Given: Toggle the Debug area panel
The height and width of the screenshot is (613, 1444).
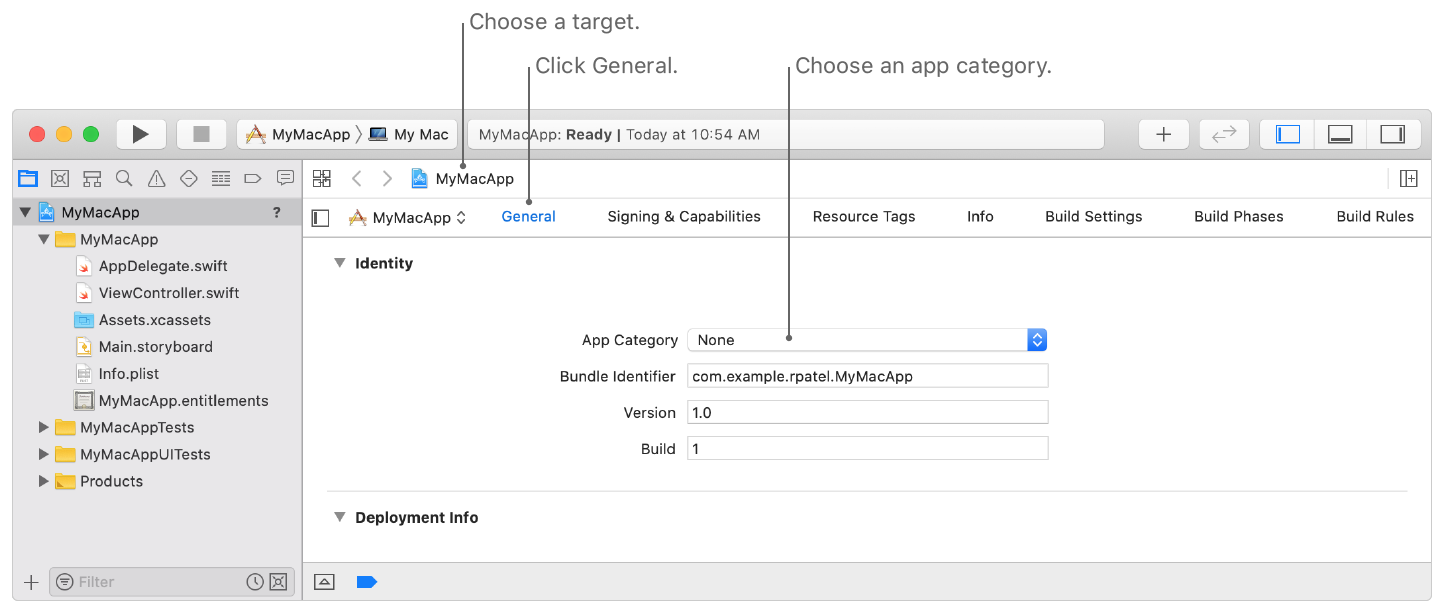Looking at the screenshot, I should (1340, 134).
